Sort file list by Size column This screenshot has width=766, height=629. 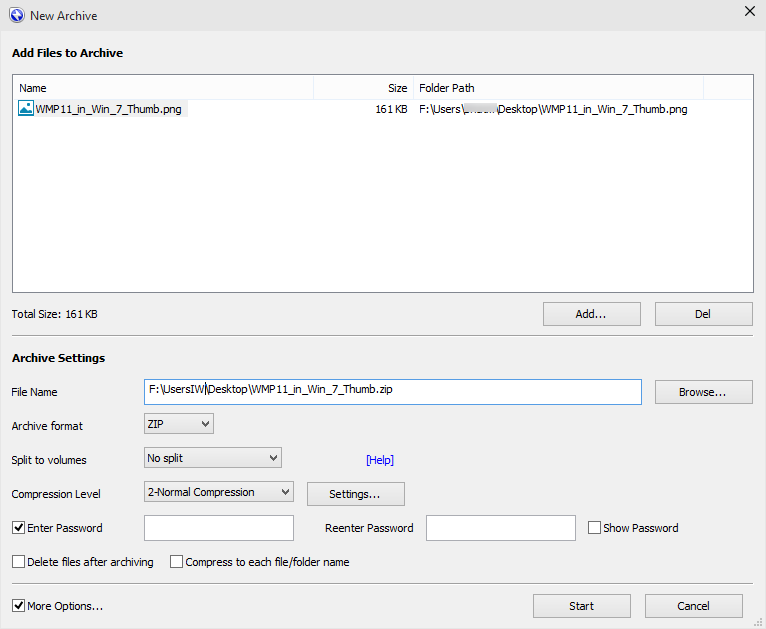pos(362,88)
